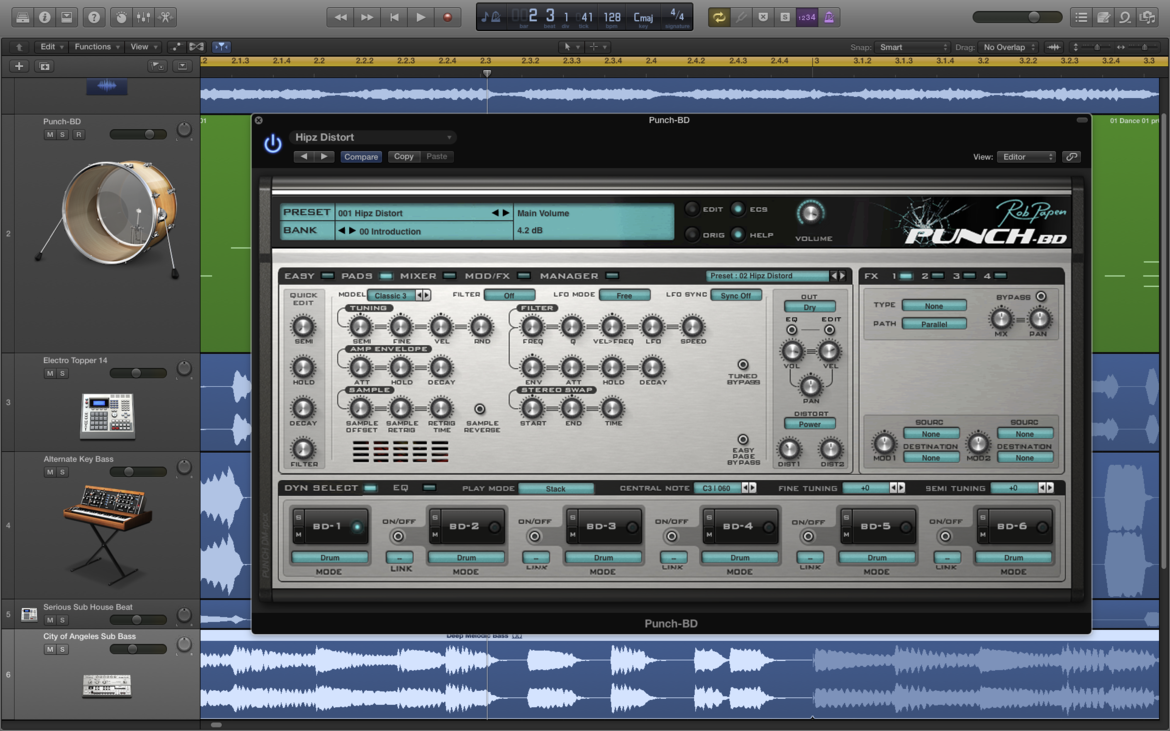Click the Punch-BD track kick drum icon
This screenshot has height=731, width=1170.
[x=109, y=218]
